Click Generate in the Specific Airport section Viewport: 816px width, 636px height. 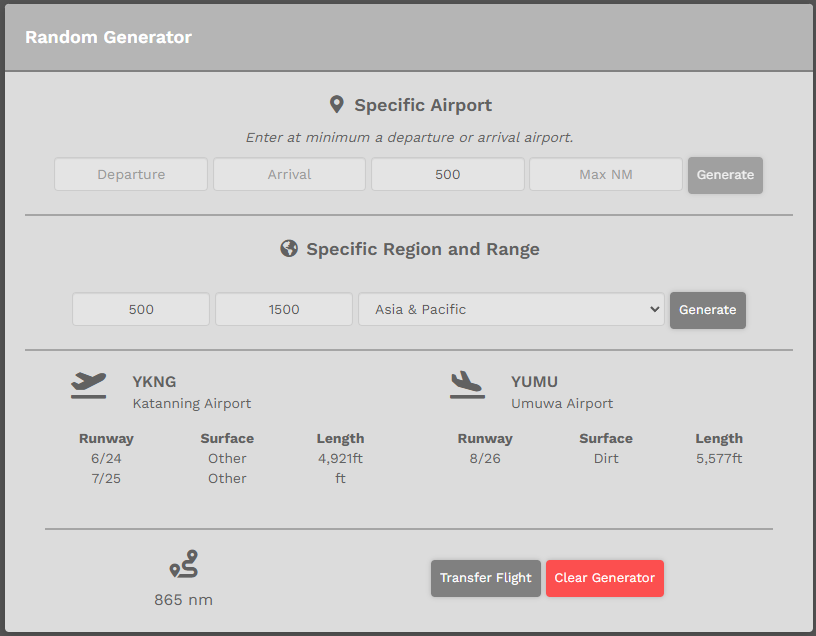tap(725, 175)
